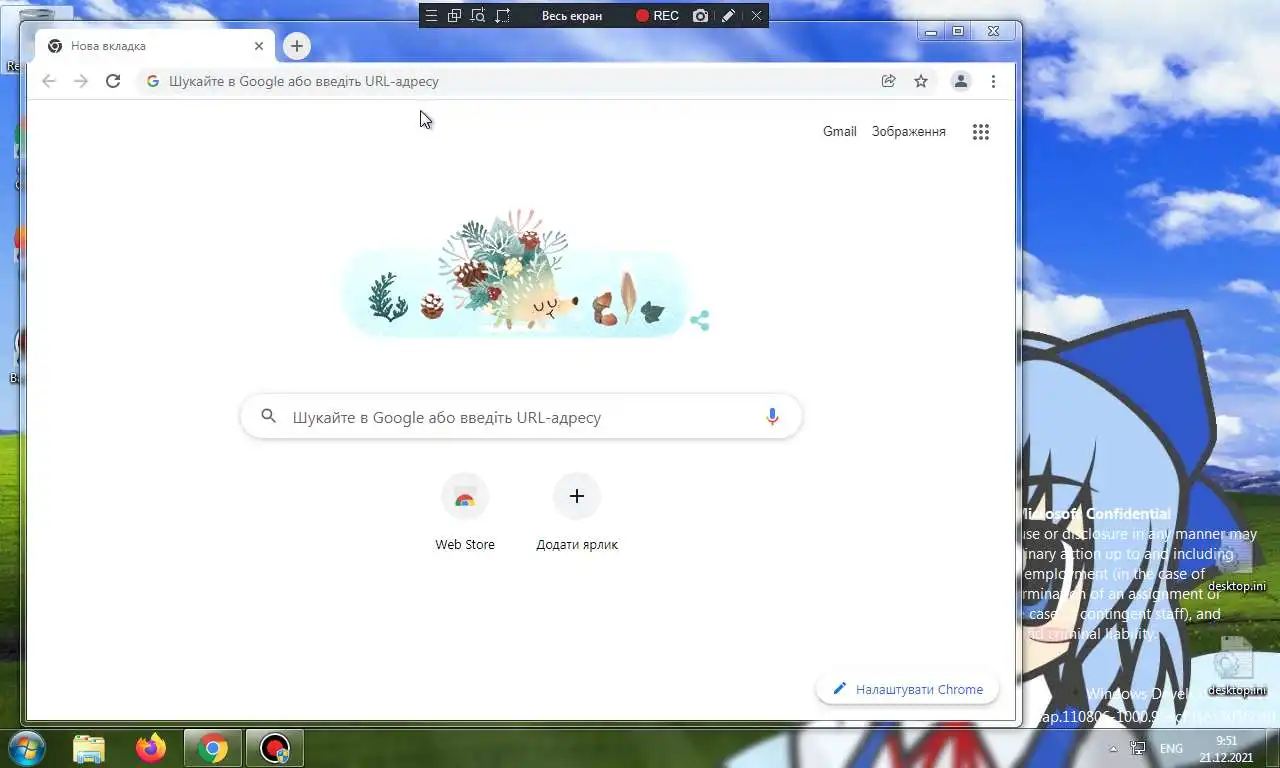
Task: Maximize the Chrome window
Action: (958, 32)
